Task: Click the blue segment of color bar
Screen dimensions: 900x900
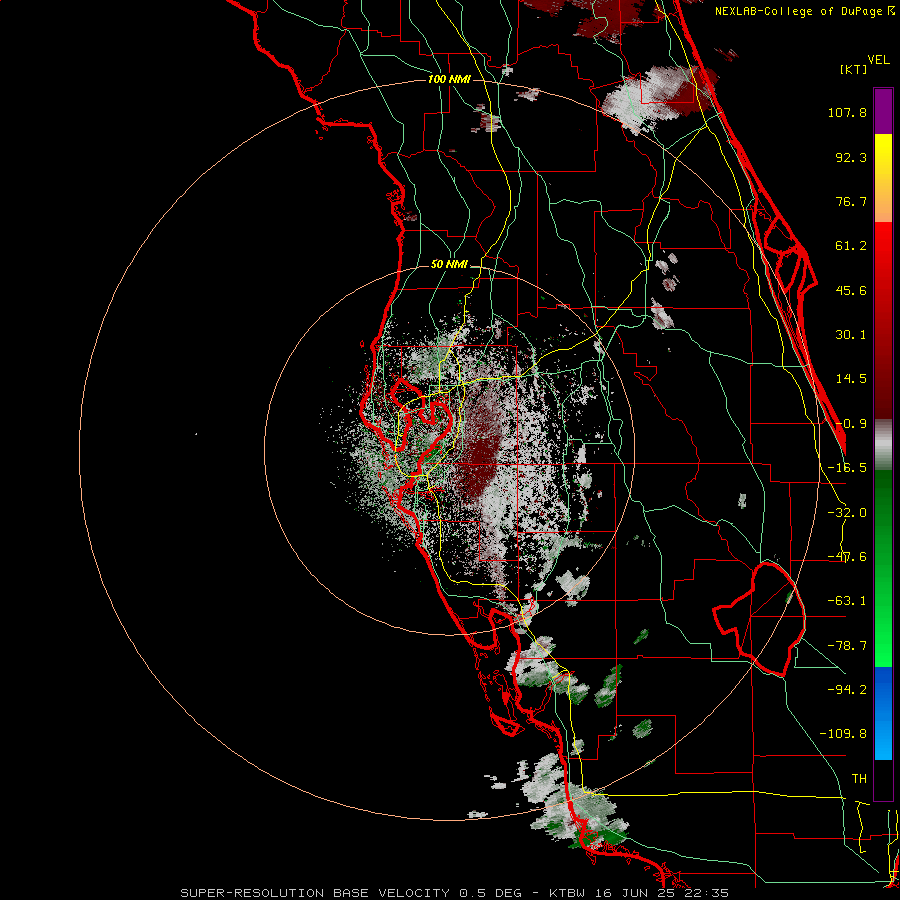Action: [883, 713]
